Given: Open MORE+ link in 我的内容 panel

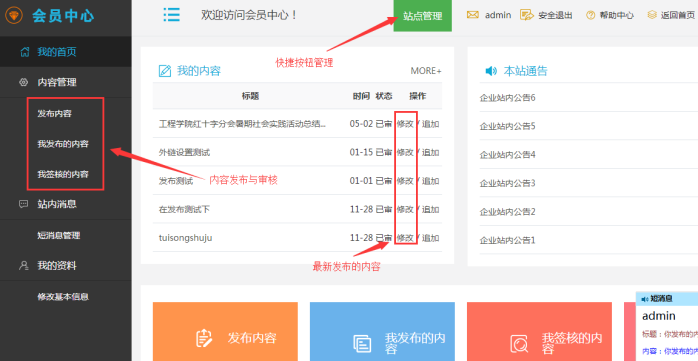Looking at the screenshot, I should tap(426, 71).
